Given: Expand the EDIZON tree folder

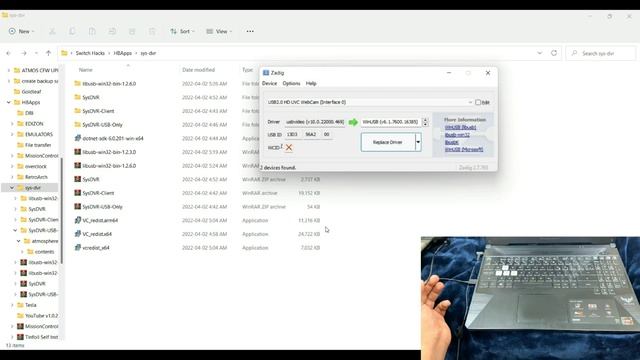Looking at the screenshot, I should [x=12, y=124].
